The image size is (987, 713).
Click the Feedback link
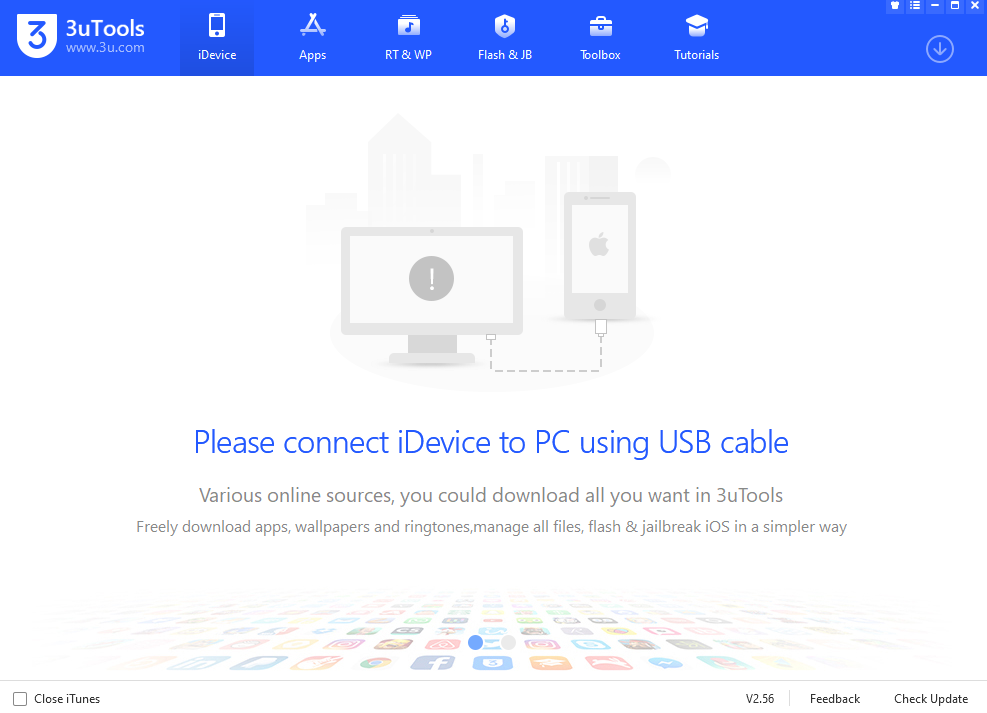(835, 699)
